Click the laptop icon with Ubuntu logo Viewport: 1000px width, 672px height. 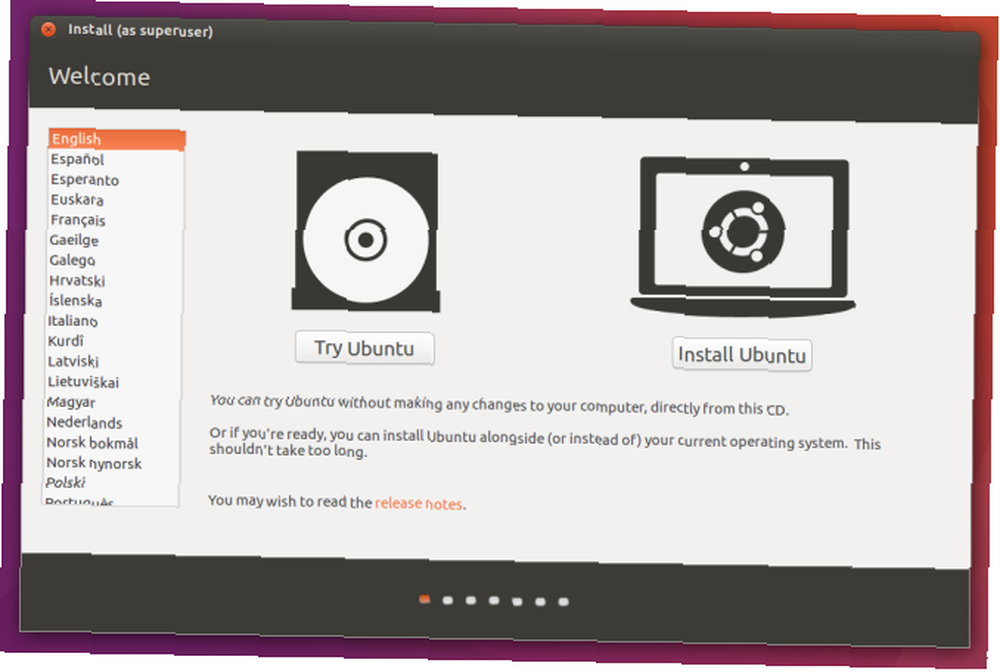743,237
